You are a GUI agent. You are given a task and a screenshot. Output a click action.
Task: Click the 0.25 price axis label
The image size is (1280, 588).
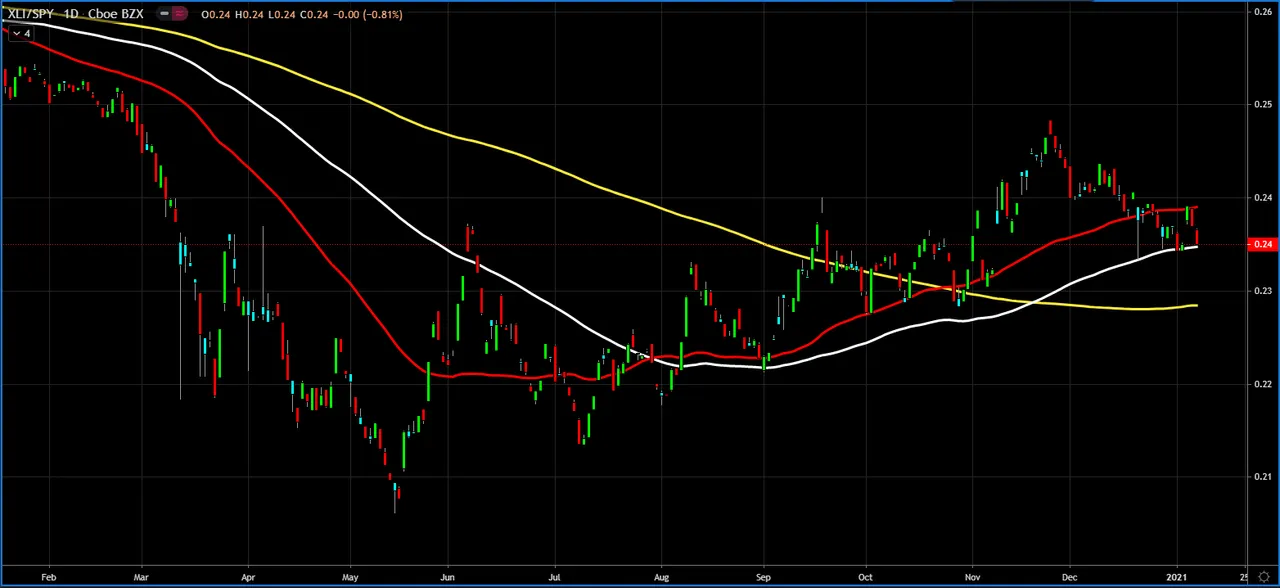click(x=1263, y=105)
